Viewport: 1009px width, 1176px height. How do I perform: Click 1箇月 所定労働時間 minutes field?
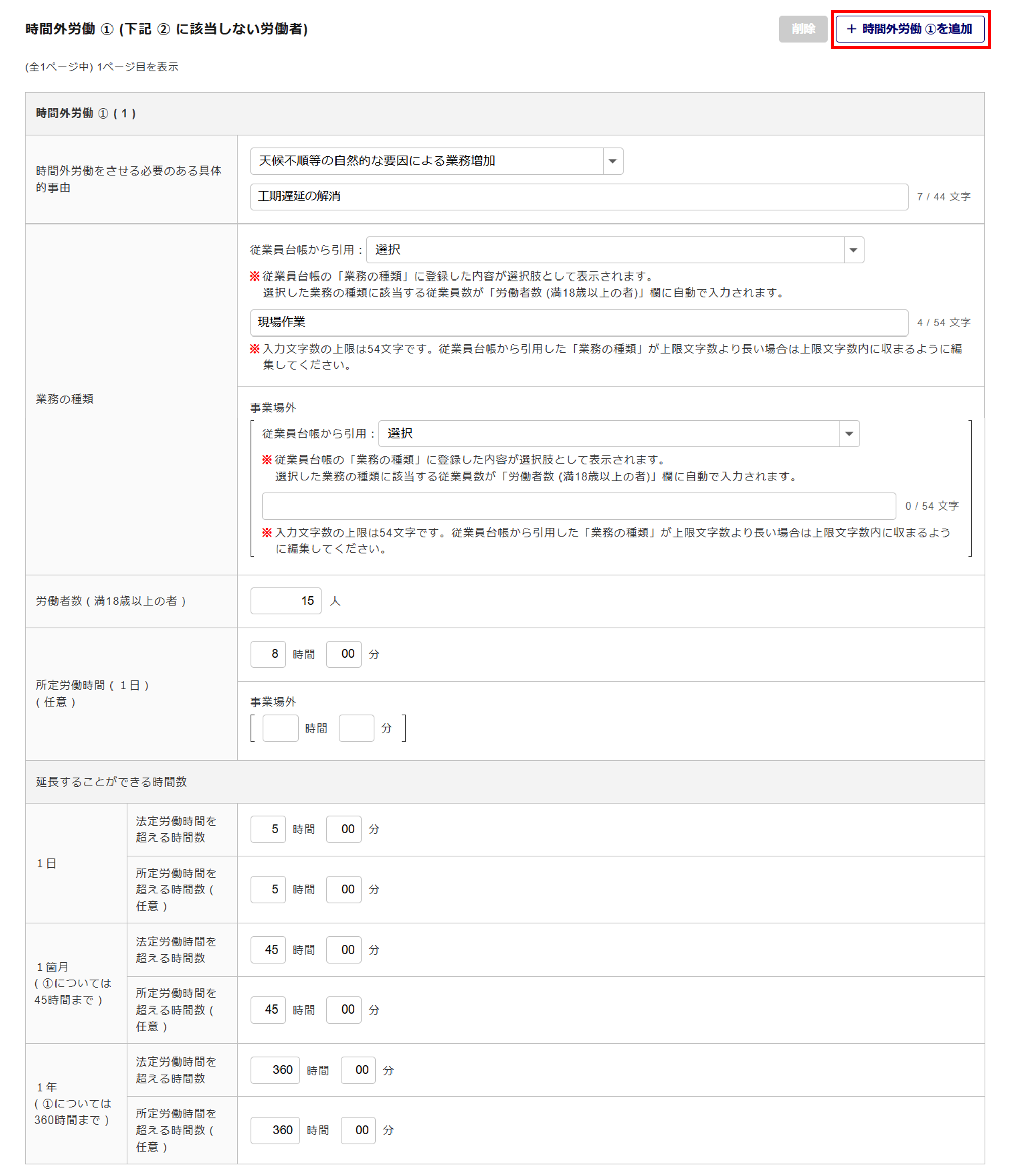344,1010
